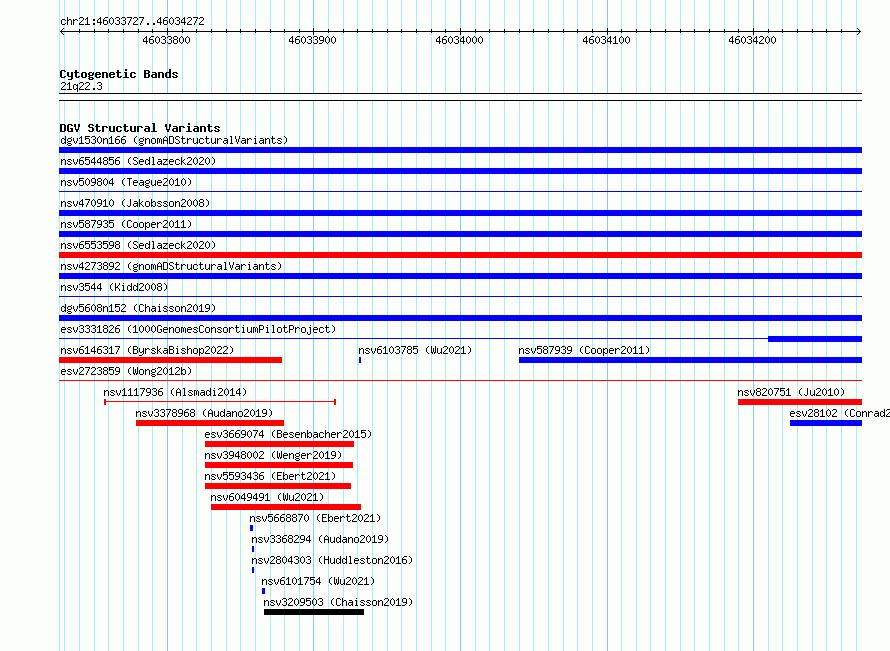Select the blue dgv1530n166 variant bar
This screenshot has width=890, height=651.
click(x=460, y=150)
